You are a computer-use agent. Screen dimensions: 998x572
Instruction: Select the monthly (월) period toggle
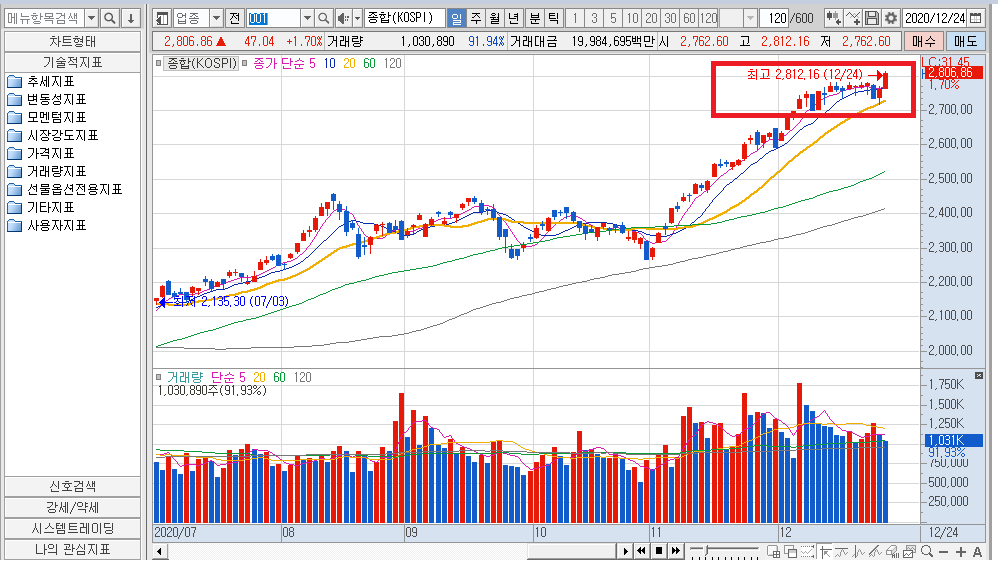495,18
